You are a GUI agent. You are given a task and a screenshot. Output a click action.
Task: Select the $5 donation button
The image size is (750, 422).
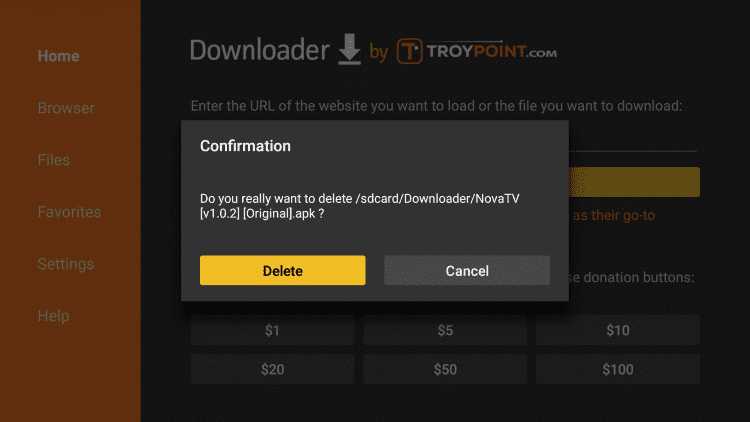[445, 330]
